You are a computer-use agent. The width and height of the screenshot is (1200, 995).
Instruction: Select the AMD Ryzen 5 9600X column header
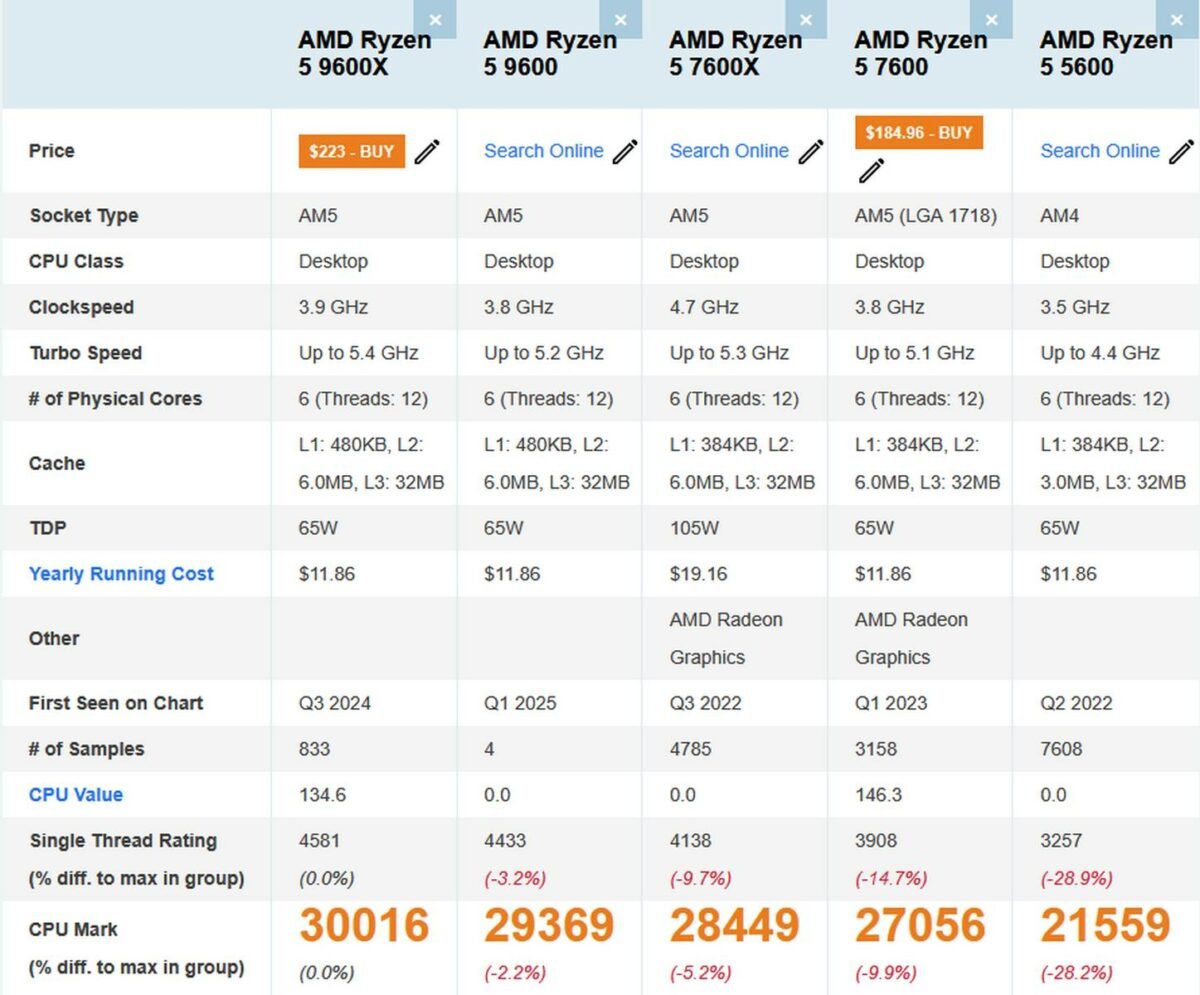point(364,53)
